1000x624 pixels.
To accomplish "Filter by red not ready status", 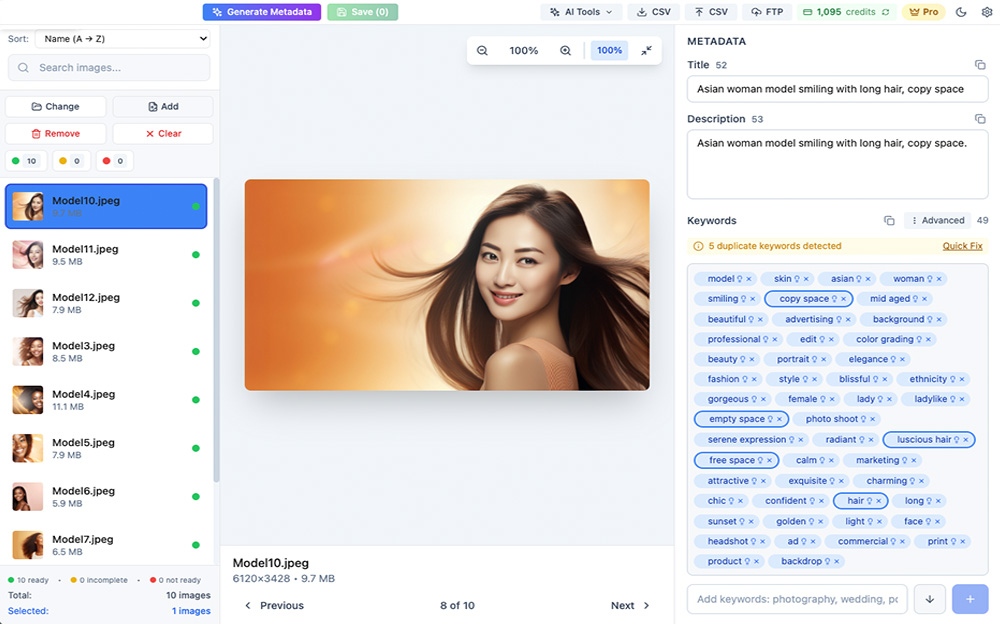I will pos(114,161).
